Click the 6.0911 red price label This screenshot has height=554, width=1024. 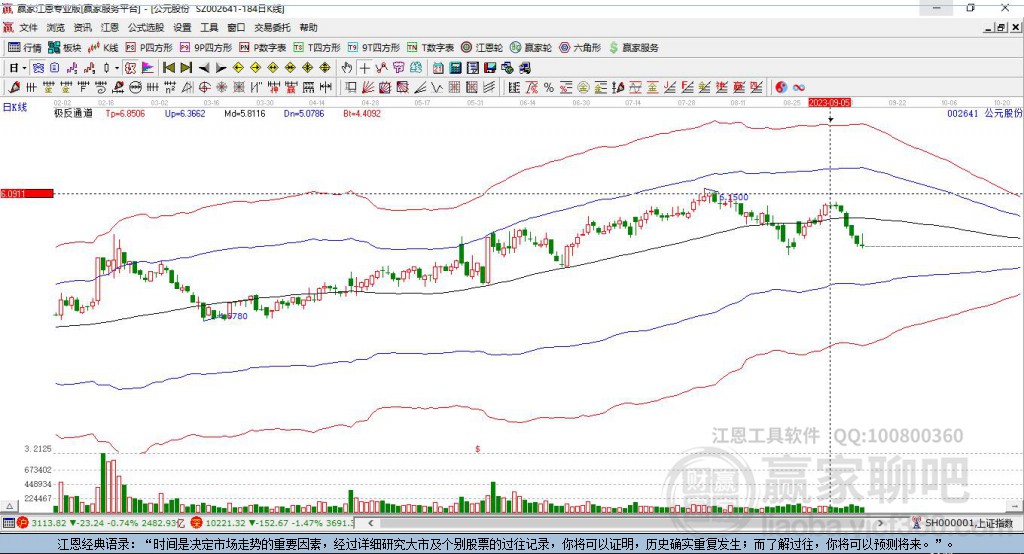(27, 193)
